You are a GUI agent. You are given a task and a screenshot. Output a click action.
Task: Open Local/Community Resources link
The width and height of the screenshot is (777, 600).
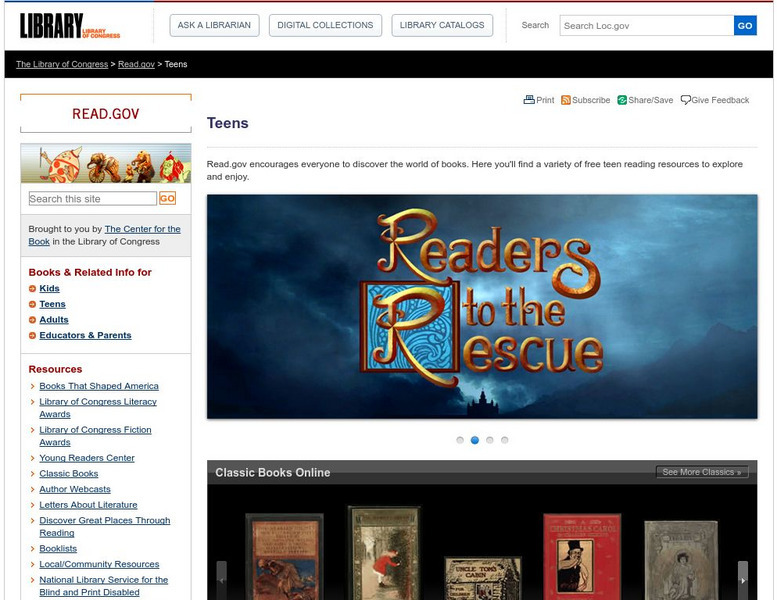click(x=99, y=564)
